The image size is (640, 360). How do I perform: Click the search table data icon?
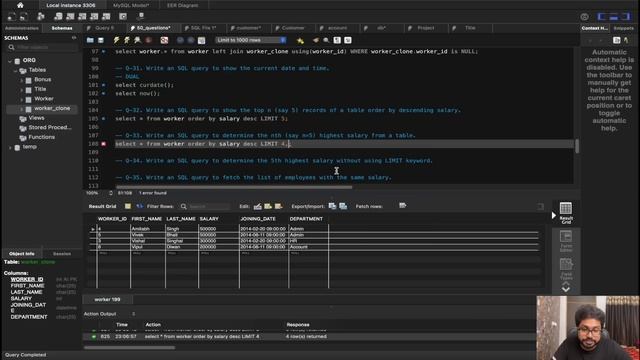pyautogui.click(x=123, y=16)
